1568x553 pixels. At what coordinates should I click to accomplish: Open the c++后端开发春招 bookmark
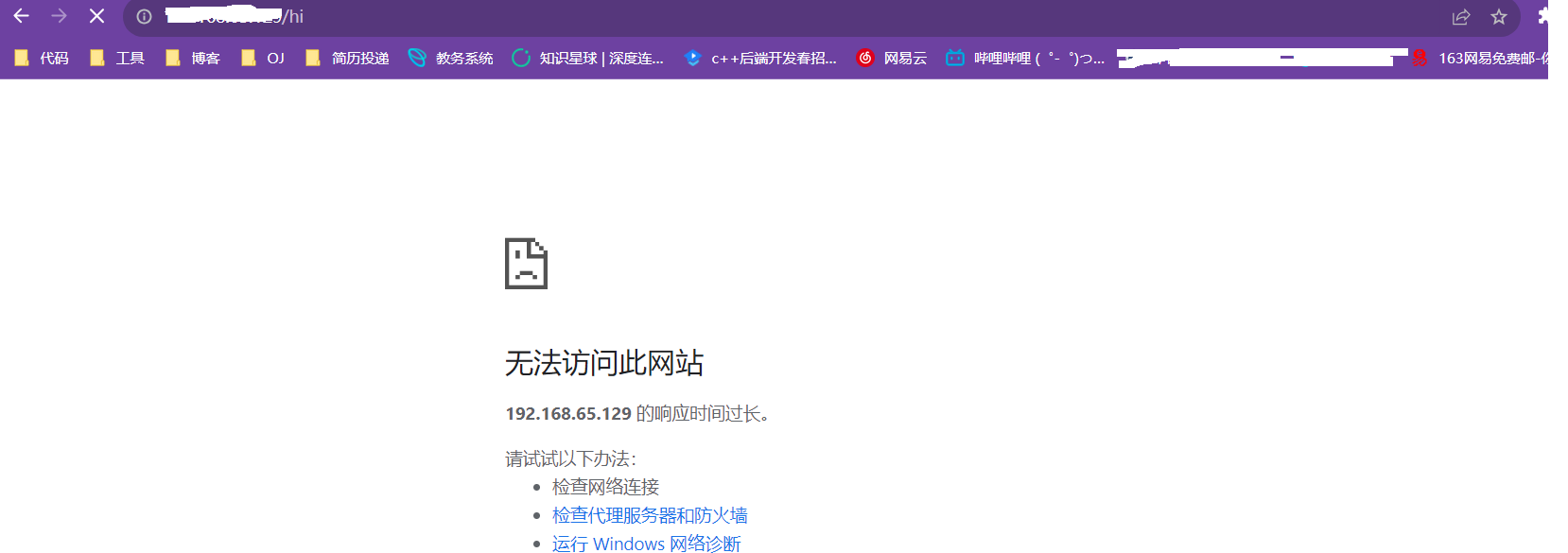pos(760,59)
